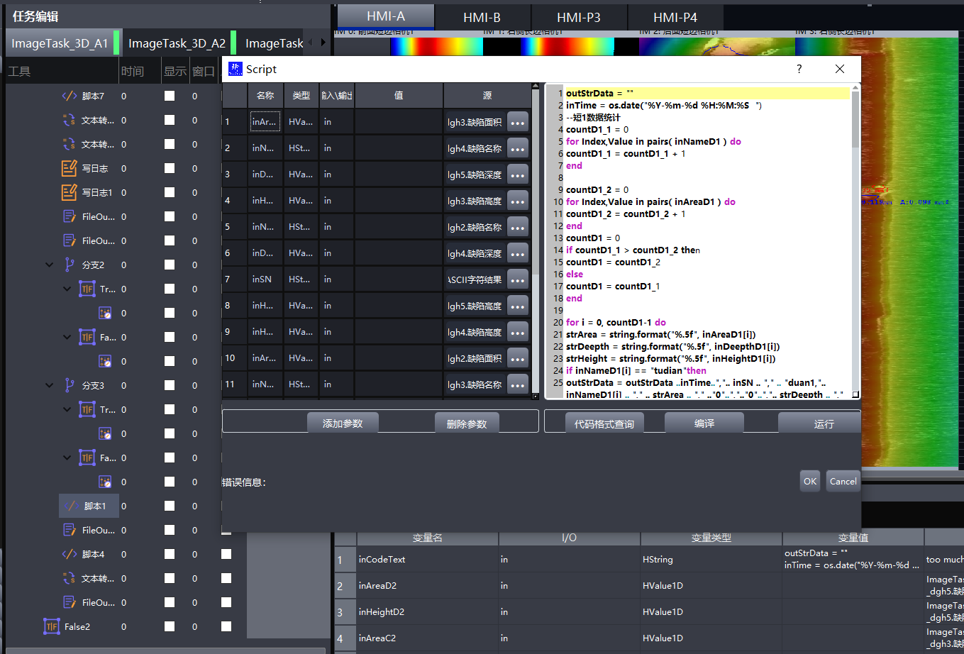Enable display checkbox for 写日志1
This screenshot has width=964, height=654.
pos(169,192)
